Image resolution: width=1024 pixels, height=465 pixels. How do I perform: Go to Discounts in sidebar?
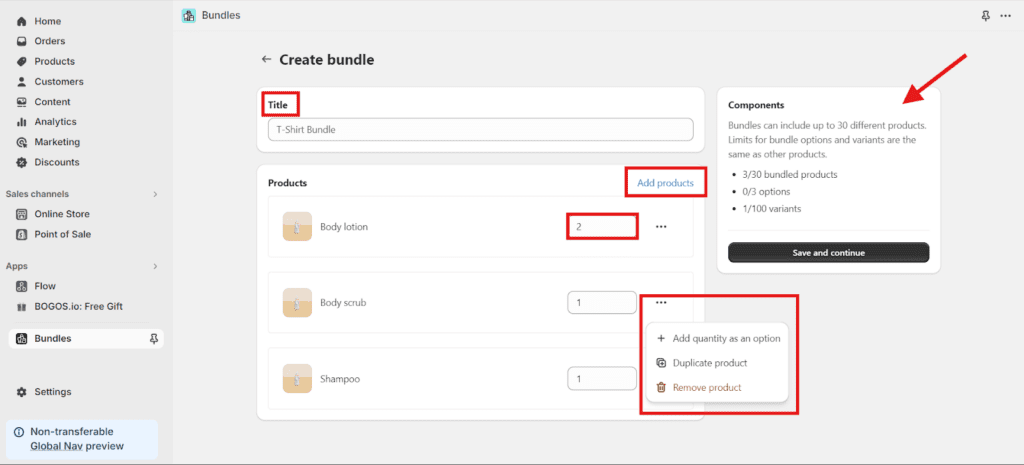[56, 162]
